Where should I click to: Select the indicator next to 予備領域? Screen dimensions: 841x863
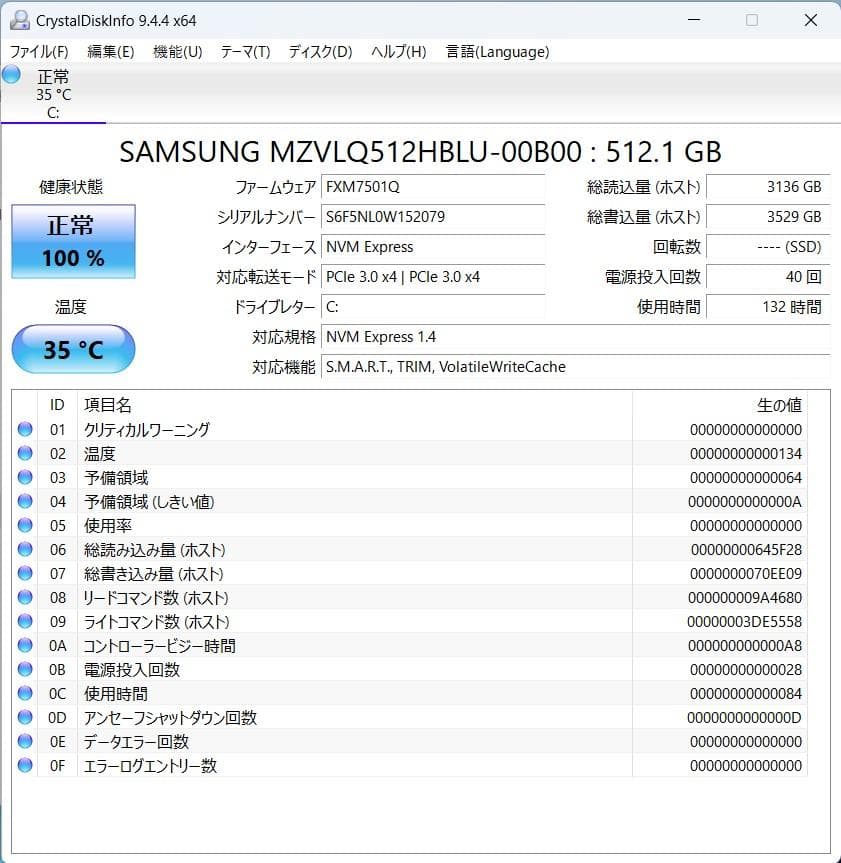coord(25,477)
